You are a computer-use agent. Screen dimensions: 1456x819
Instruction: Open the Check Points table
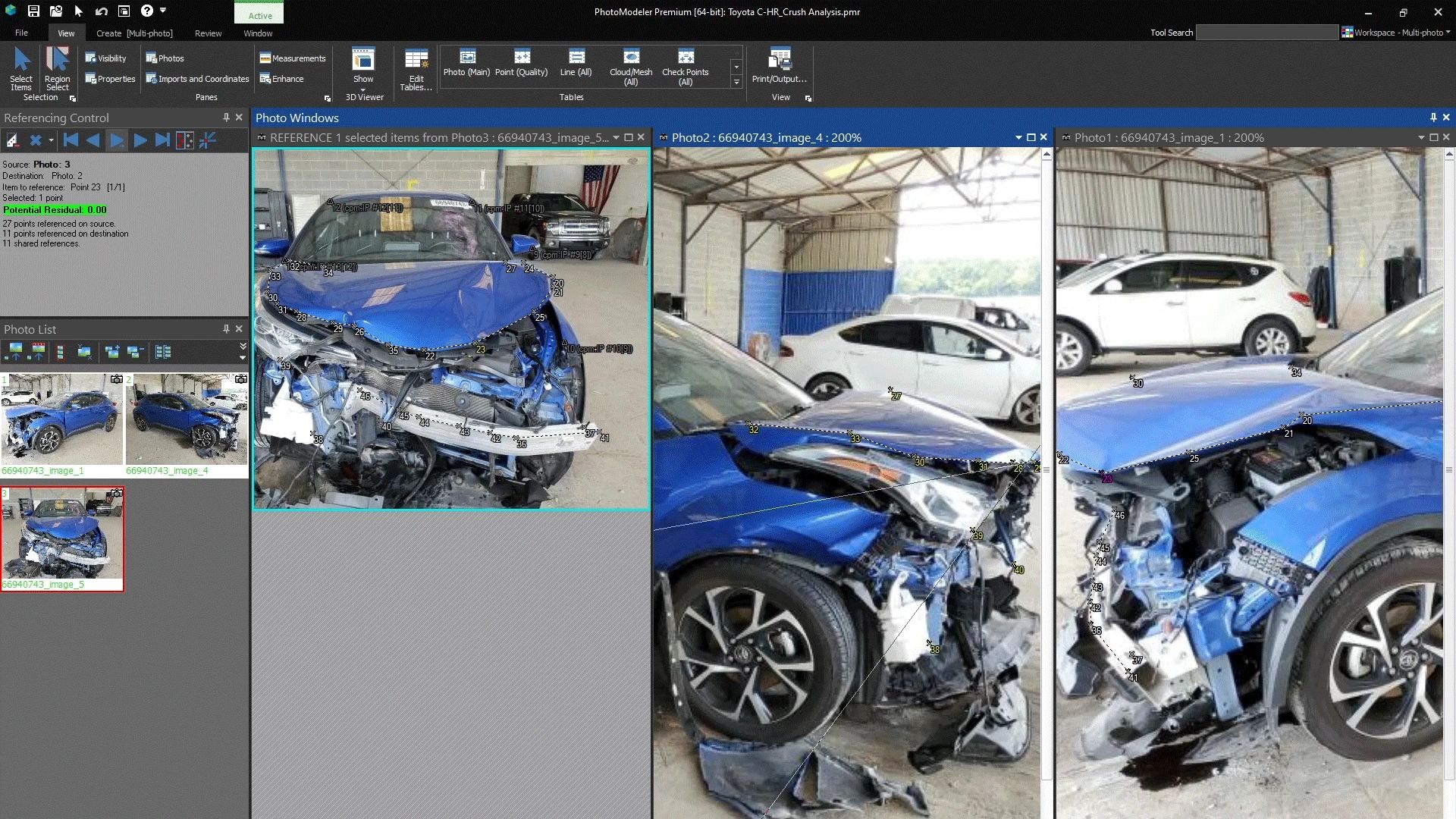tap(685, 64)
